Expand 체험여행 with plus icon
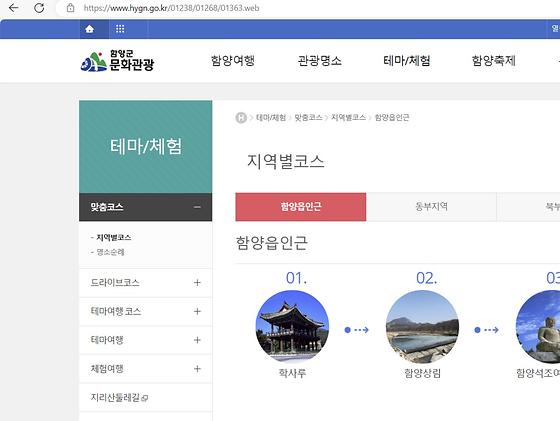This screenshot has height=421, width=560. coord(197,369)
